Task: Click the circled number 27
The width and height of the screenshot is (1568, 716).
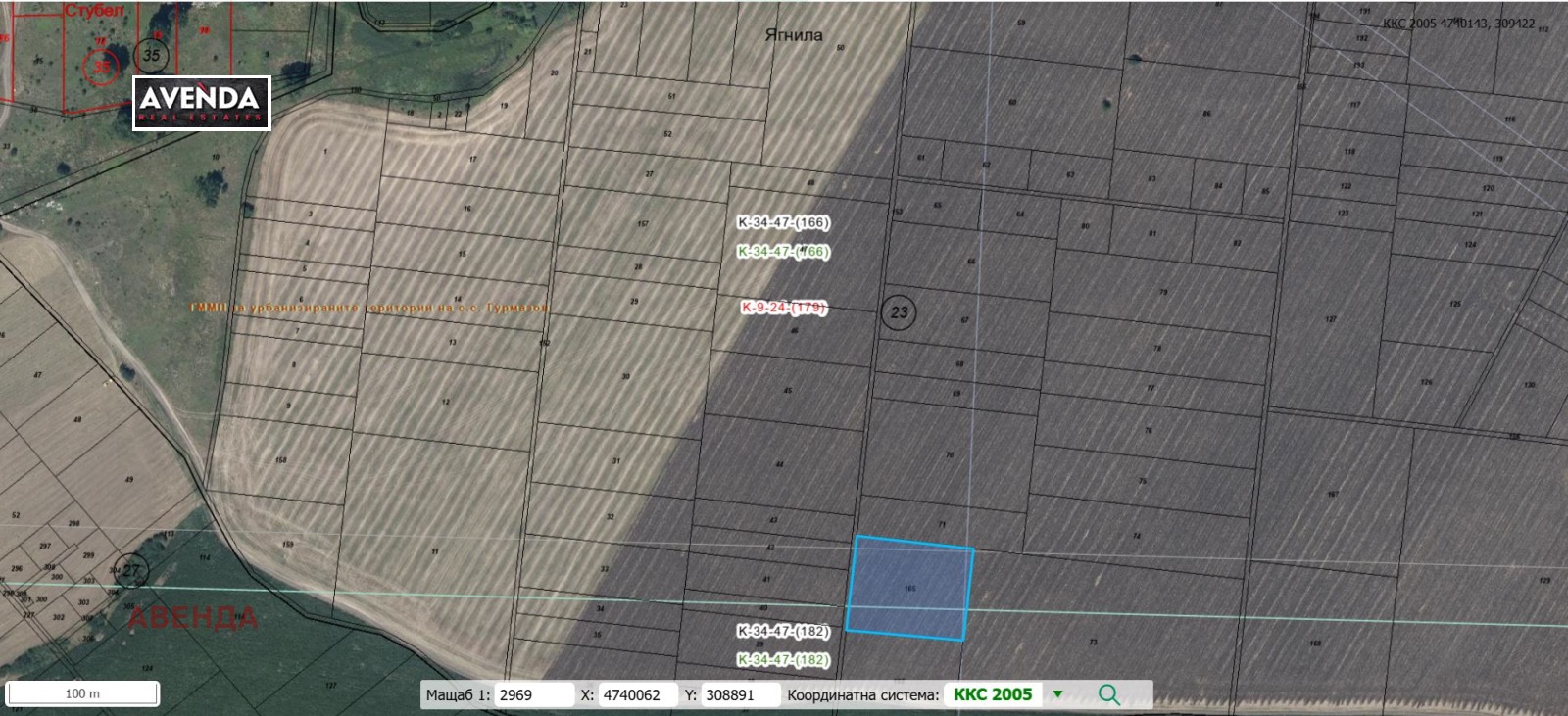Action: (130, 570)
